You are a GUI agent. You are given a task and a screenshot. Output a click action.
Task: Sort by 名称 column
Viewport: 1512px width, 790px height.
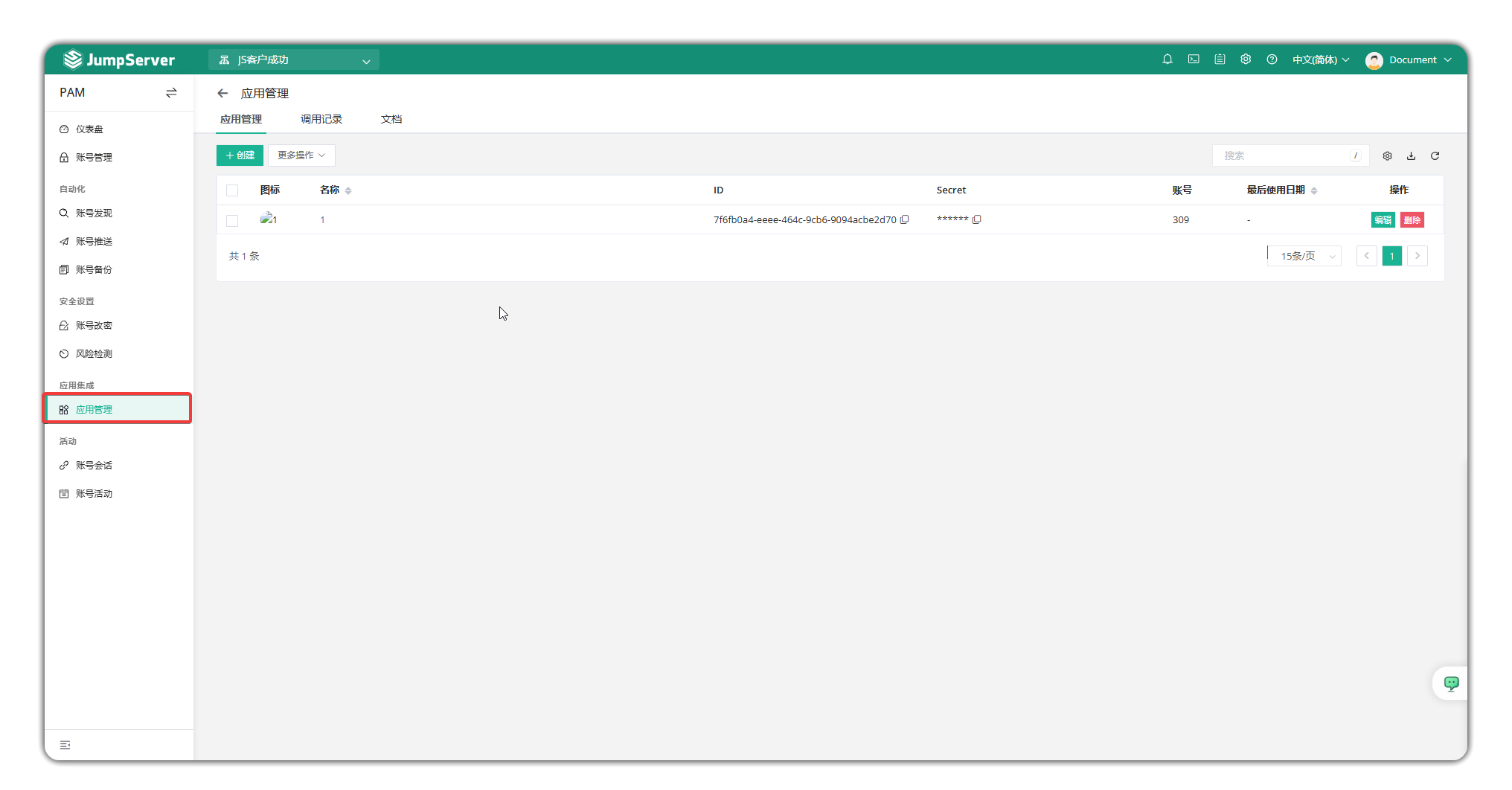tap(348, 190)
